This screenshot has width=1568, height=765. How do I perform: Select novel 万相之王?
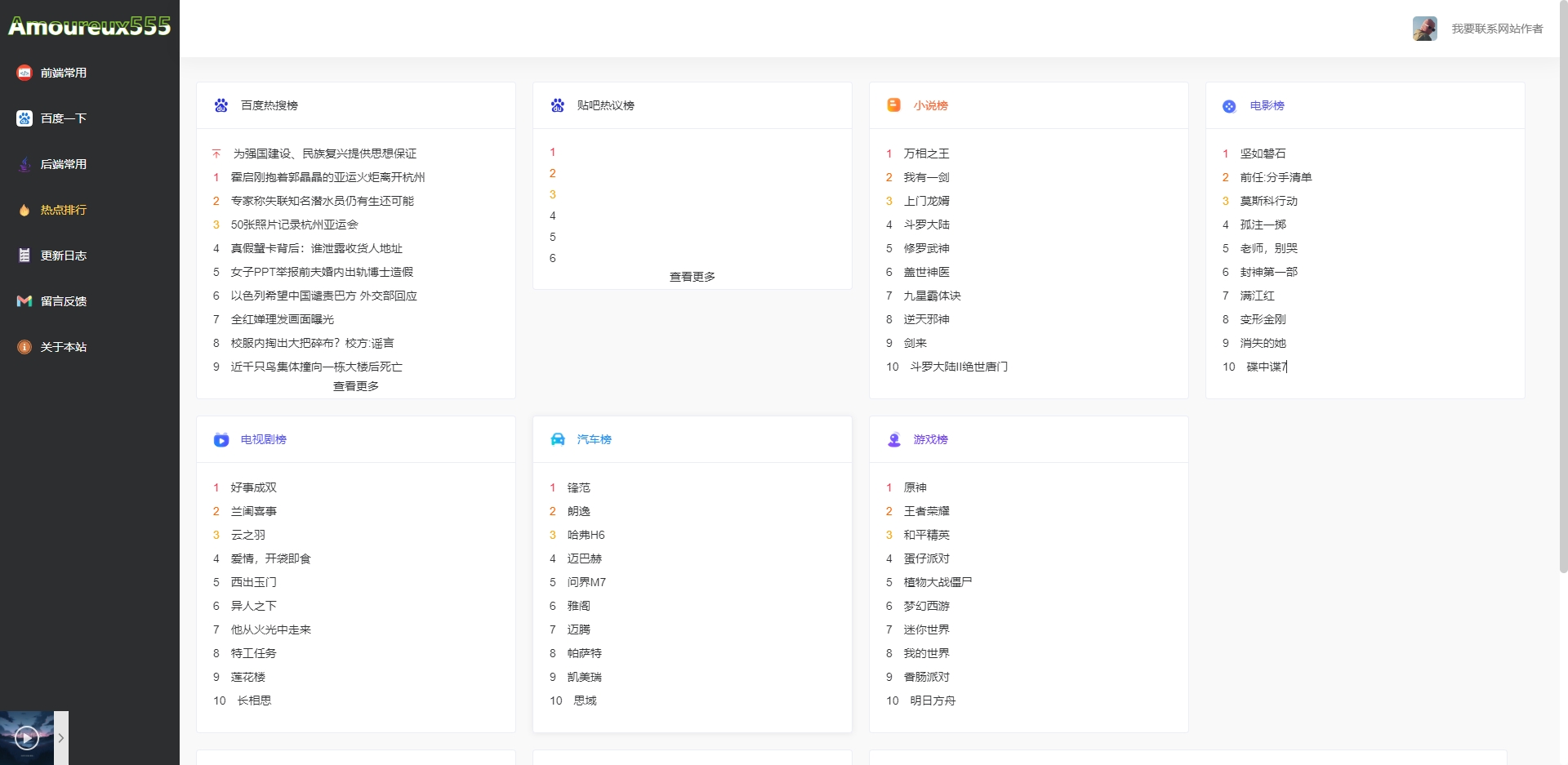pyautogui.click(x=927, y=153)
